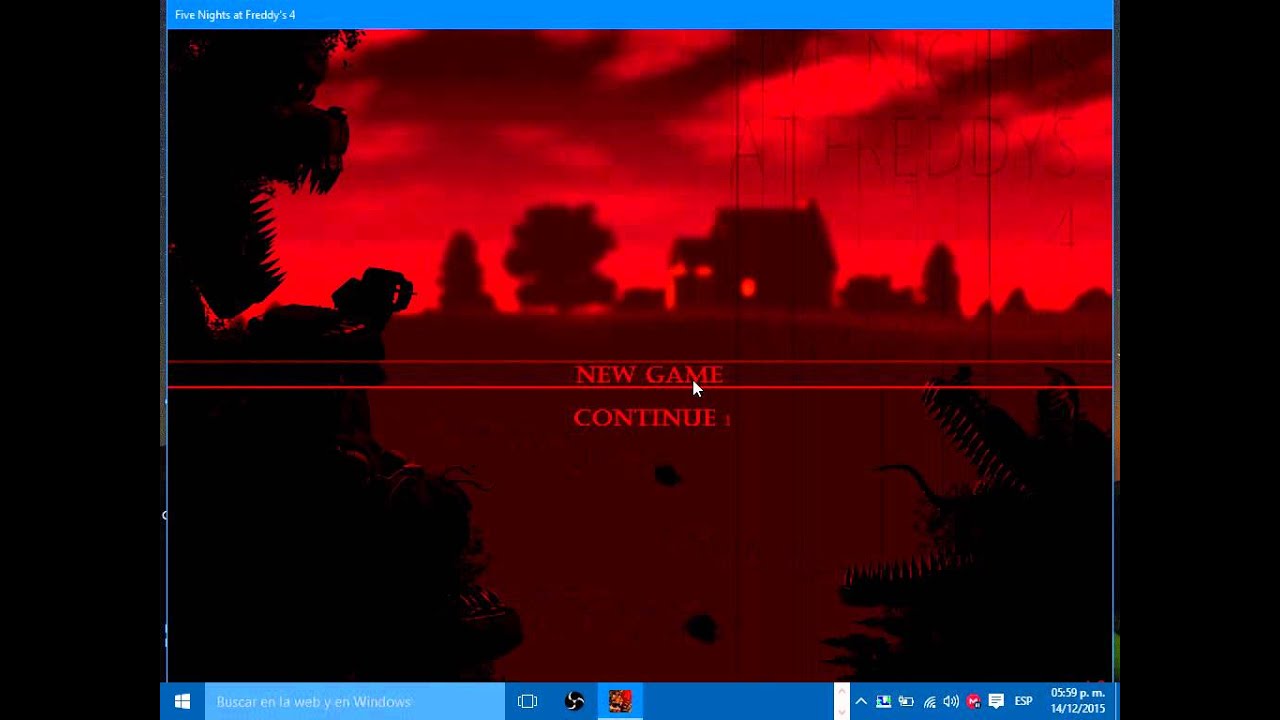Screen dimensions: 1280x720
Task: Click the Five Nights at Freddy's 4 title bar
Action: point(640,15)
